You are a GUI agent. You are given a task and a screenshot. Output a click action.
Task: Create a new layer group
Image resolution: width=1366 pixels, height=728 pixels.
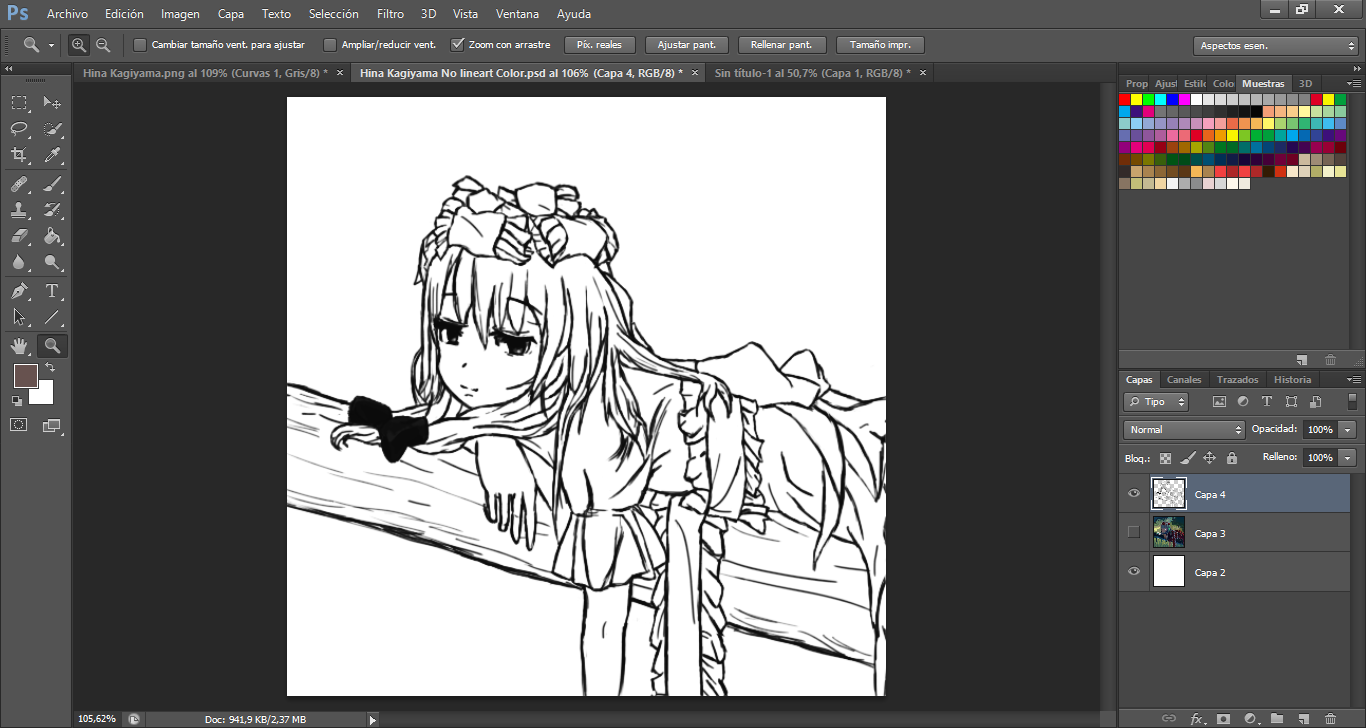click(x=1277, y=718)
